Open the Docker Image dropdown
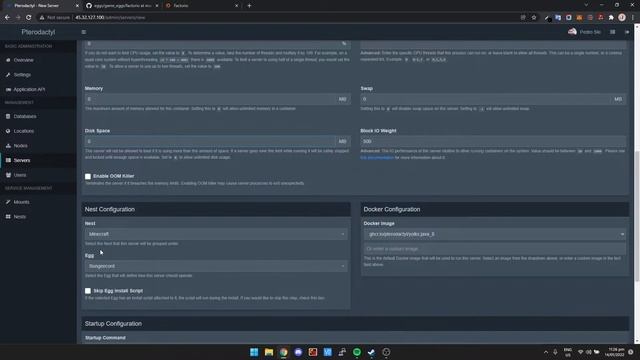640x360 pixels. pos(495,234)
